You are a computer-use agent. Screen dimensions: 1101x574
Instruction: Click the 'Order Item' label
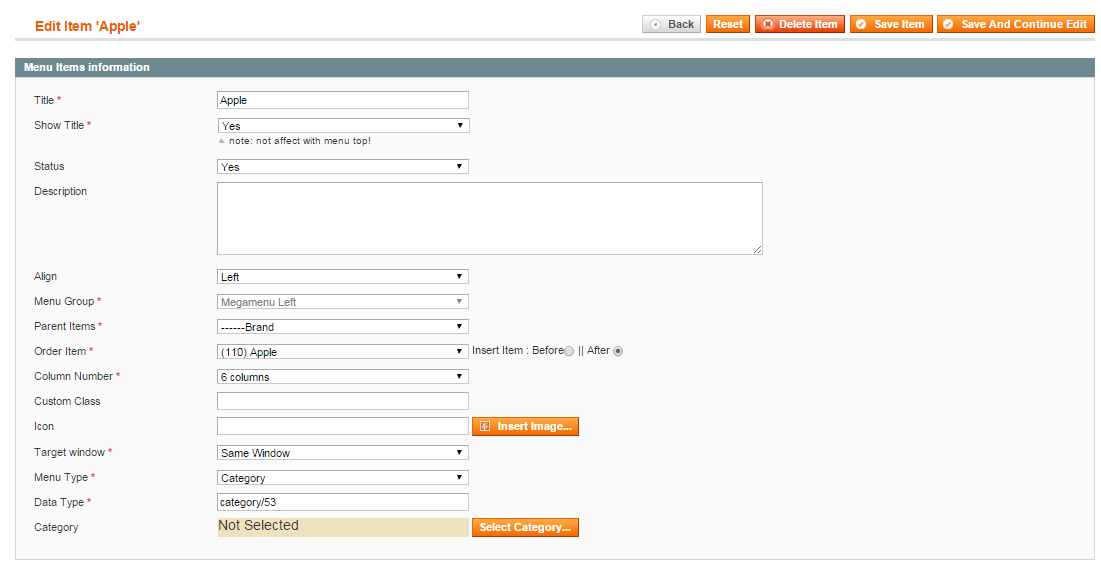60,351
